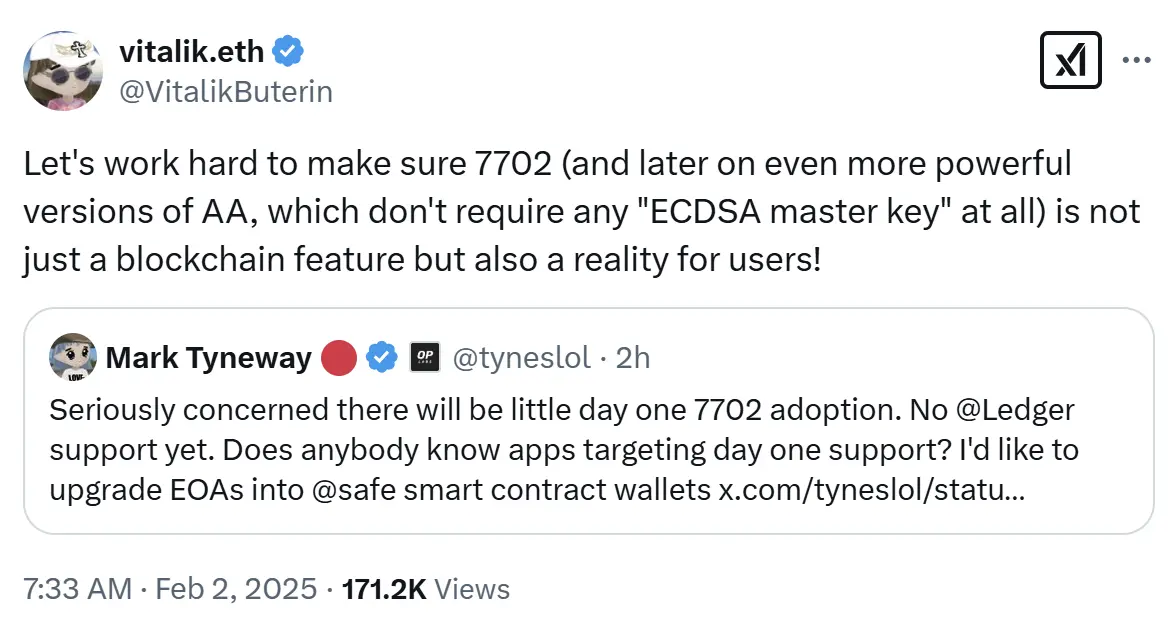Open the @tyneslol handle
The width and height of the screenshot is (1168, 637).
pos(524,357)
